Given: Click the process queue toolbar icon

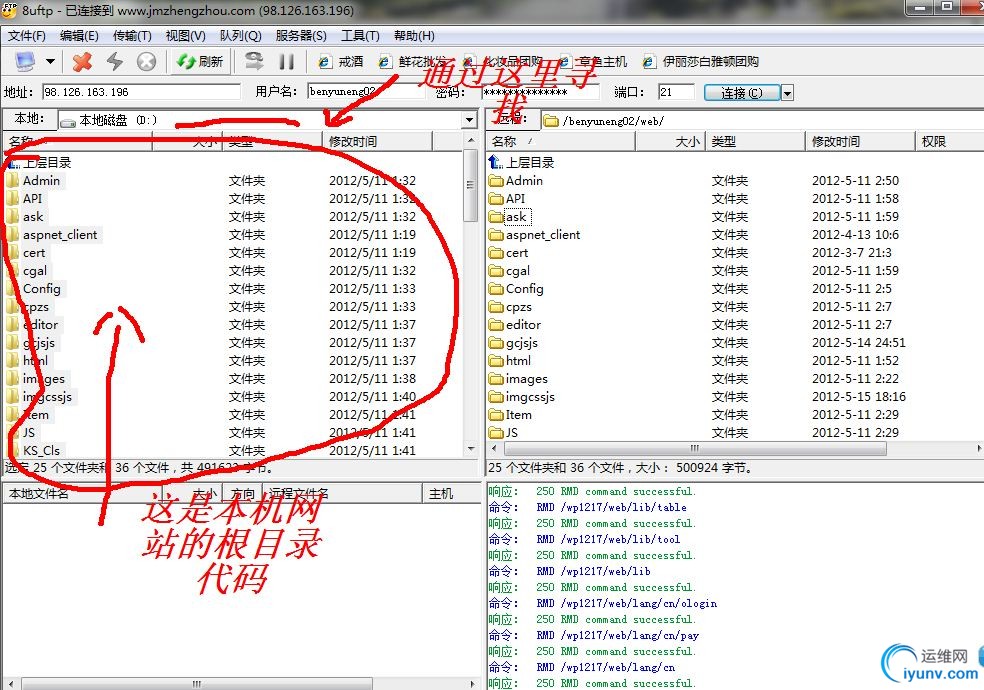Looking at the screenshot, I should 254,61.
